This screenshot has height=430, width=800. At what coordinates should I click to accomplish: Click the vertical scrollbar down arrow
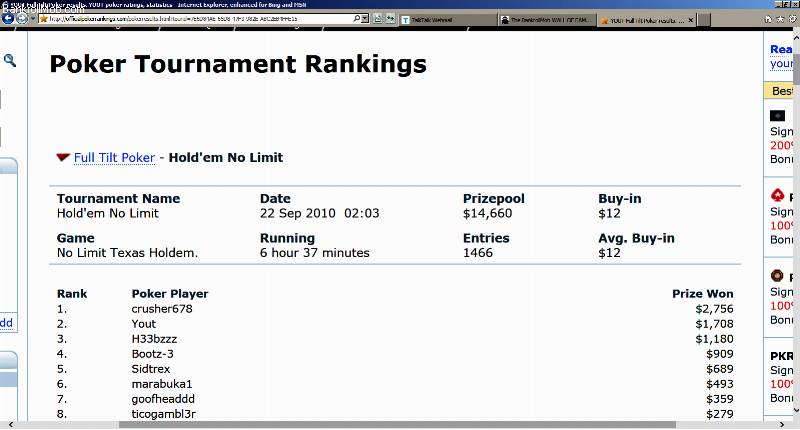pyautogui.click(x=796, y=410)
